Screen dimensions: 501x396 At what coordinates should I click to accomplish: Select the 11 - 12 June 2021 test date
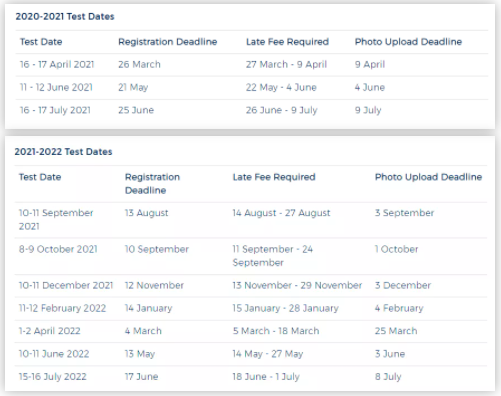(x=56, y=87)
